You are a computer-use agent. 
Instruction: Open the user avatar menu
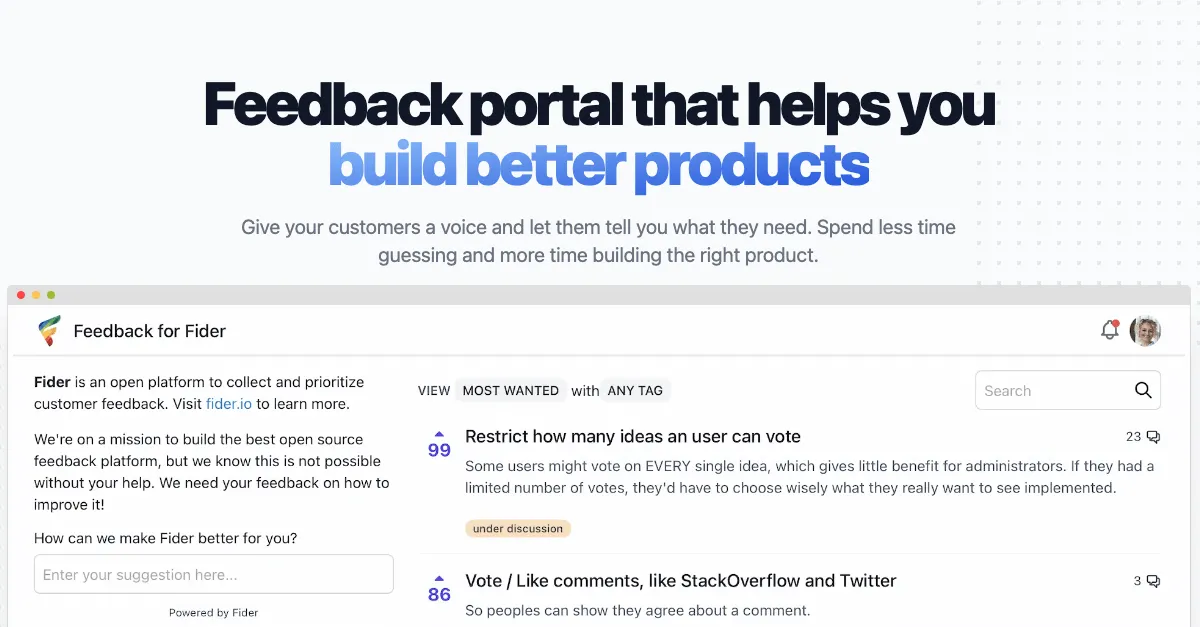click(x=1145, y=331)
